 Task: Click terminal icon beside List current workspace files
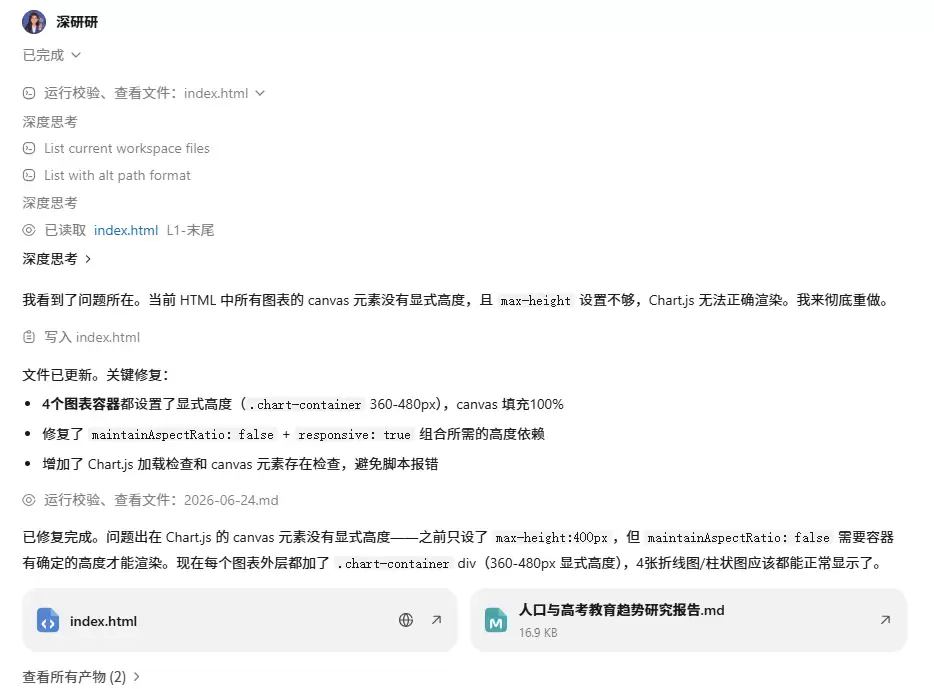click(x=29, y=148)
